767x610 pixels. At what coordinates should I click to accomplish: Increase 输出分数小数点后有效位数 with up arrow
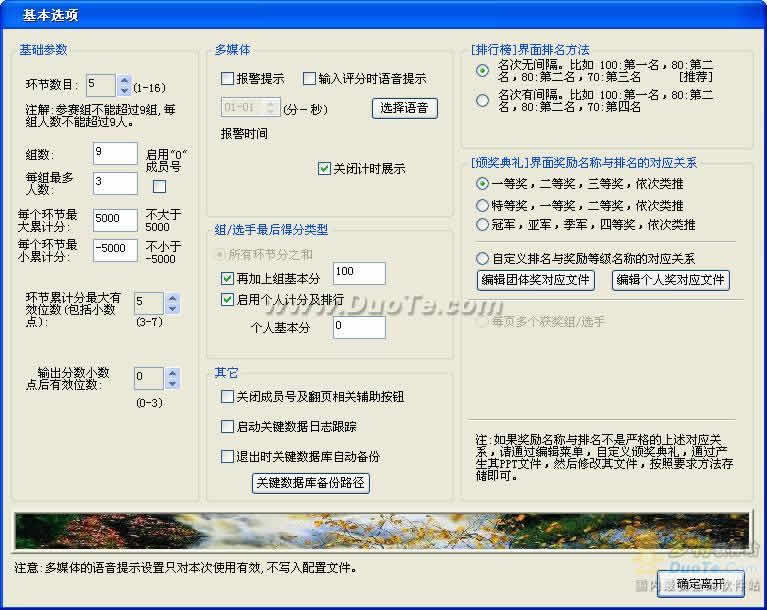(x=172, y=373)
